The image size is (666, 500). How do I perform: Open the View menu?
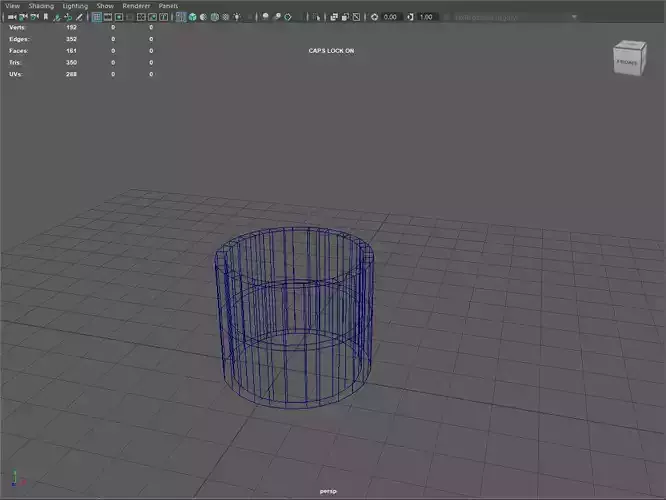click(12, 6)
